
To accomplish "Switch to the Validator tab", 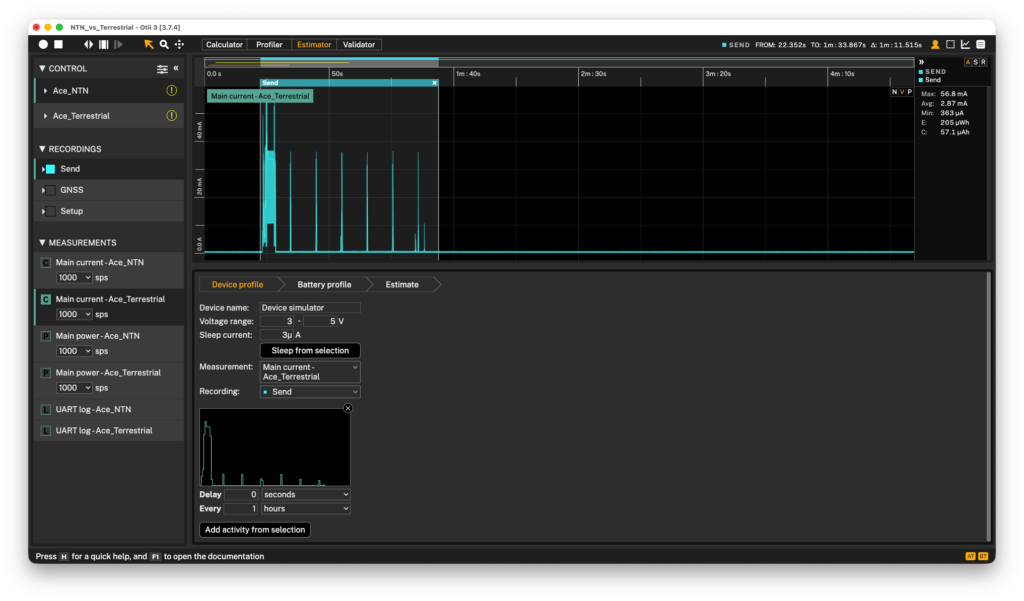I will (x=359, y=44).
